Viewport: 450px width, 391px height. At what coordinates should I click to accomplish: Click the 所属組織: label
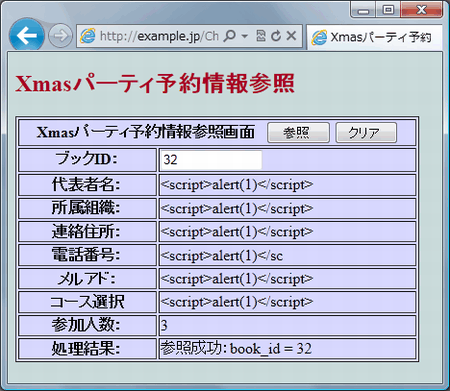[86, 208]
